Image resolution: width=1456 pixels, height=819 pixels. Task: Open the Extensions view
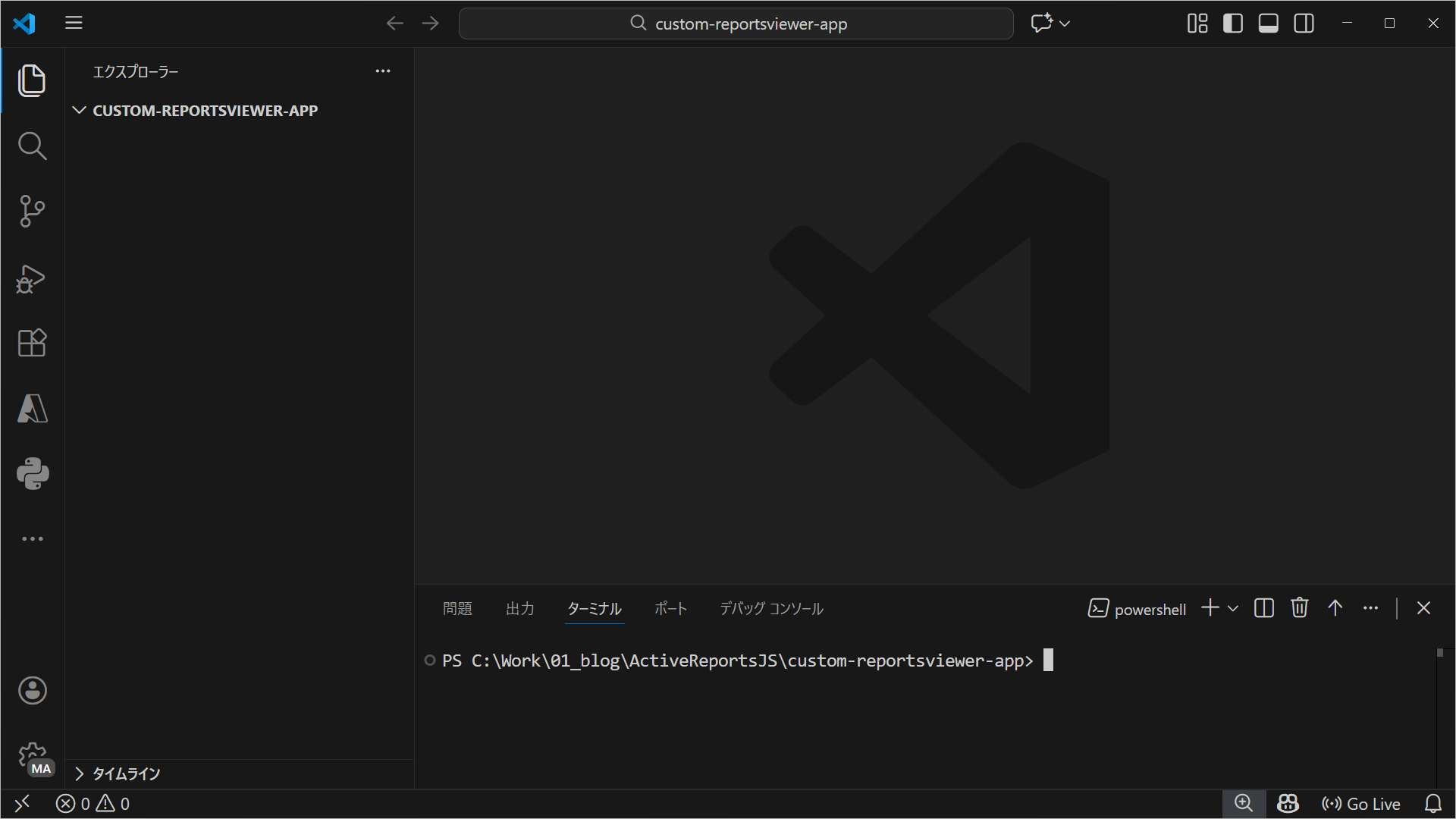32,344
